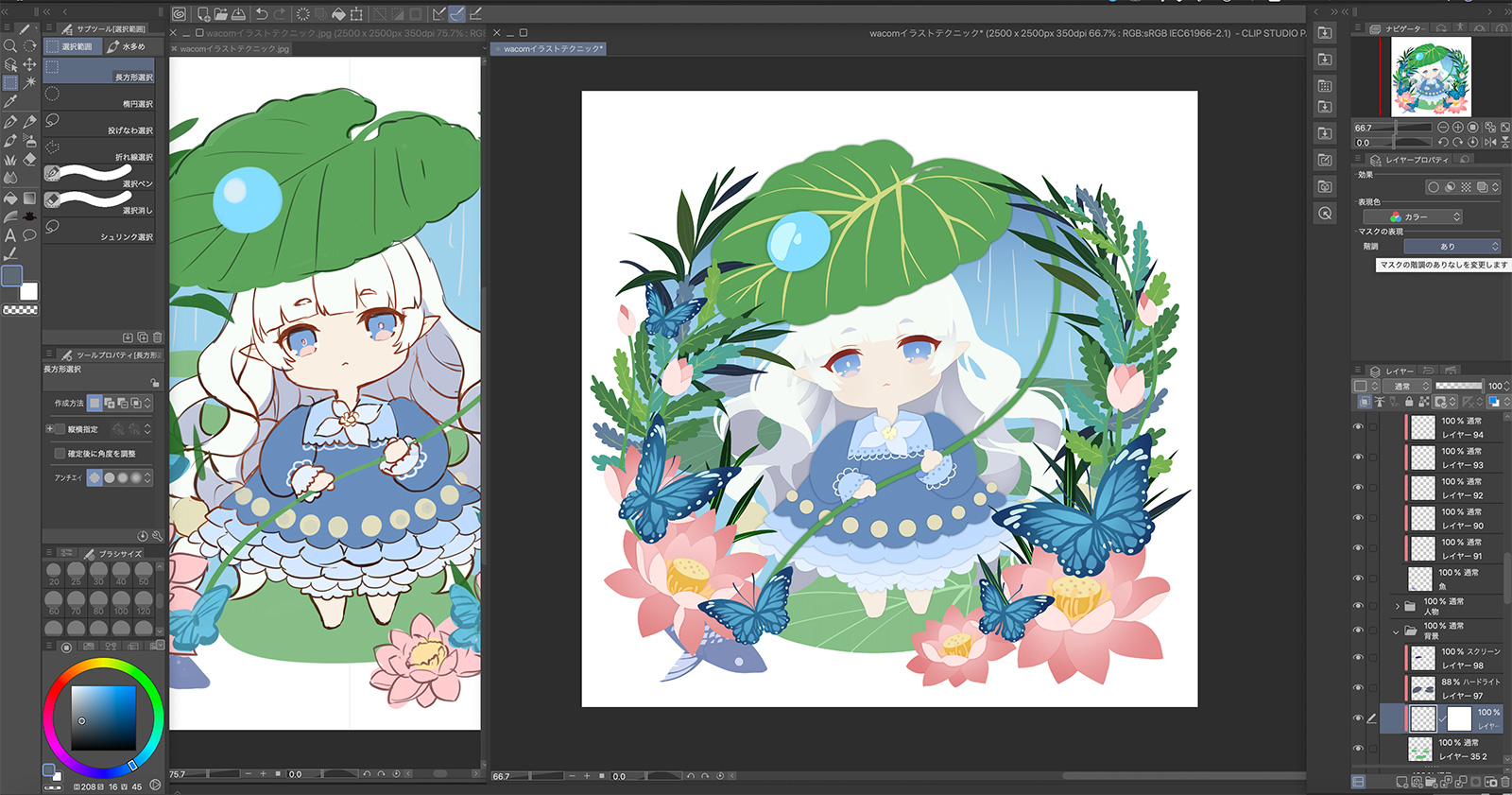Pick a color in the color wheel square
This screenshot has height=795, width=1512.
pyautogui.click(x=103, y=717)
